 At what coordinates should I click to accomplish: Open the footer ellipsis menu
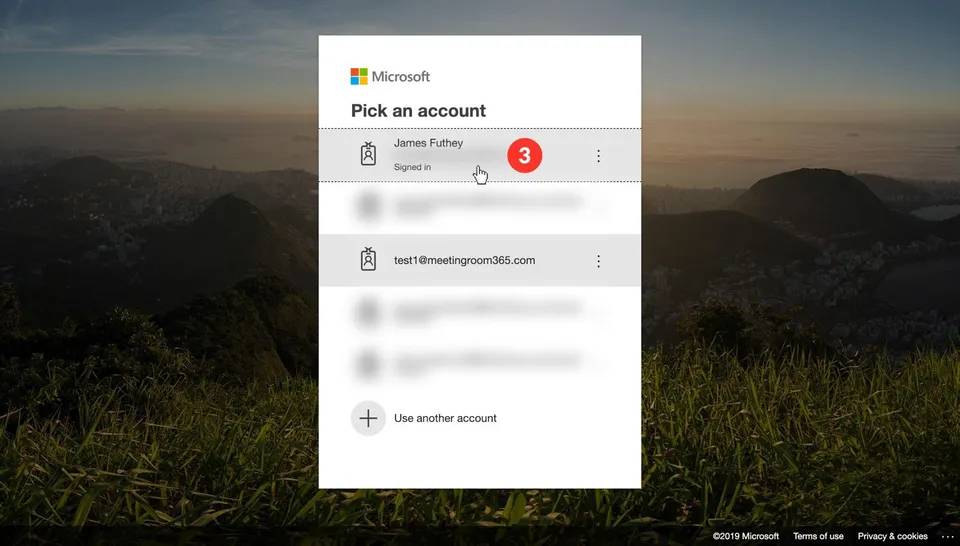[947, 537]
